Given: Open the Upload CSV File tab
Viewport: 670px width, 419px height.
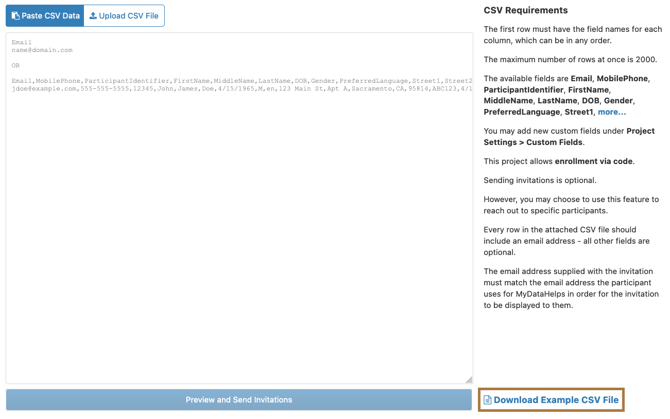Looking at the screenshot, I should 124,16.
